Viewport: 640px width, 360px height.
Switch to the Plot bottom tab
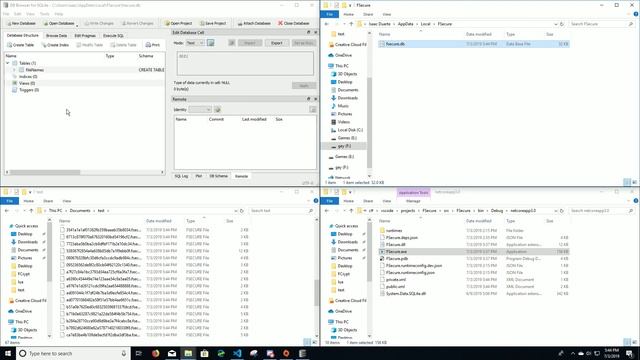tap(199, 176)
